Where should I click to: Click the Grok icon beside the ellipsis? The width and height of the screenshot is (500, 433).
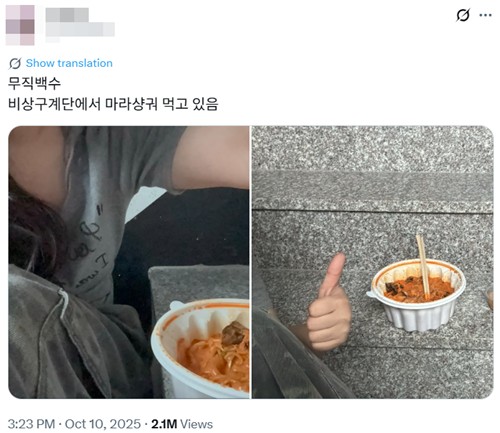tap(463, 15)
